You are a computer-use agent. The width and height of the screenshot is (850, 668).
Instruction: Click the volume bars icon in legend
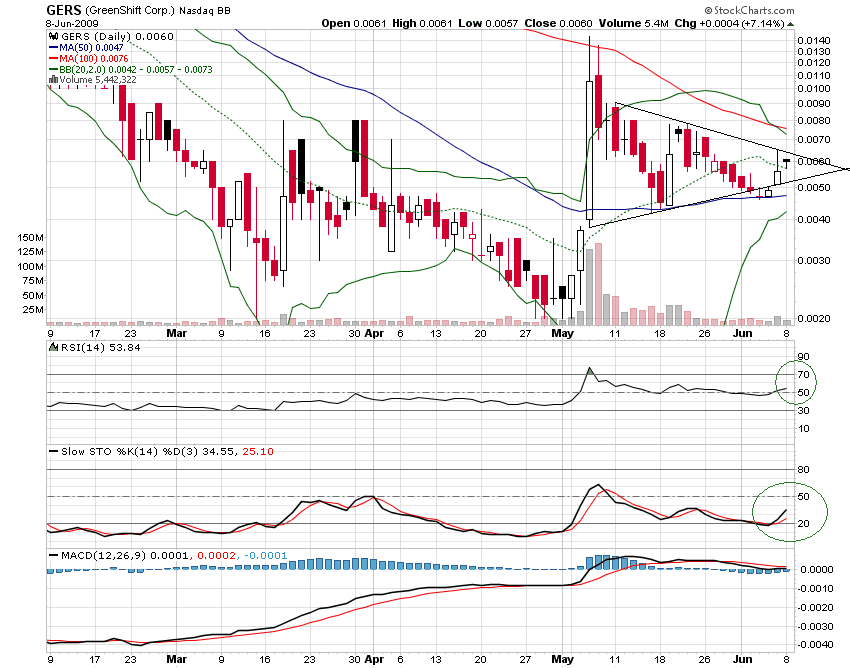53,80
